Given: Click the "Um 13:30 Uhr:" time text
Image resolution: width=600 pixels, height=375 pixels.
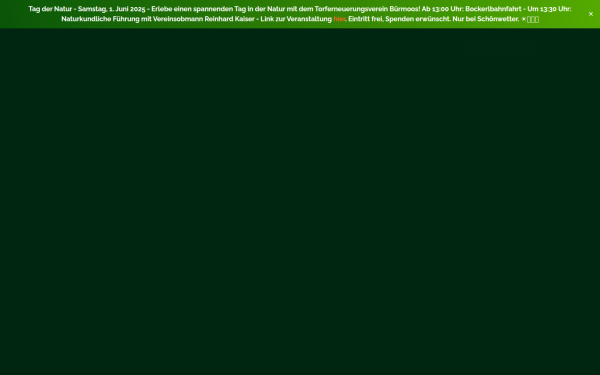Looking at the screenshot, I should tap(549, 9).
